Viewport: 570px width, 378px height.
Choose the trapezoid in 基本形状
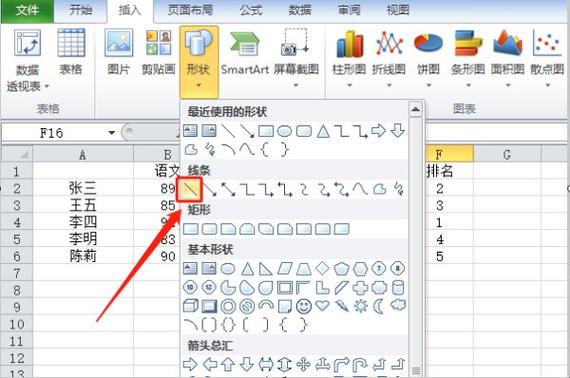coord(304,269)
